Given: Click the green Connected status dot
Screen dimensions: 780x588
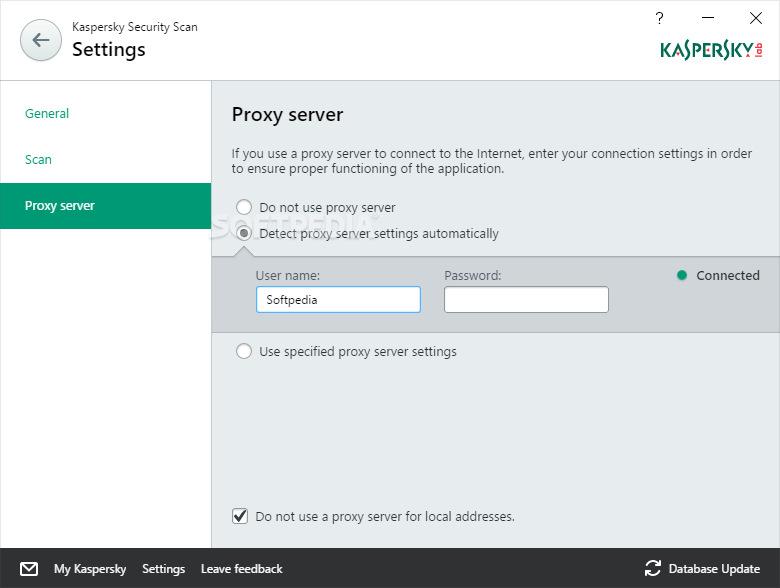Looking at the screenshot, I should [682, 275].
